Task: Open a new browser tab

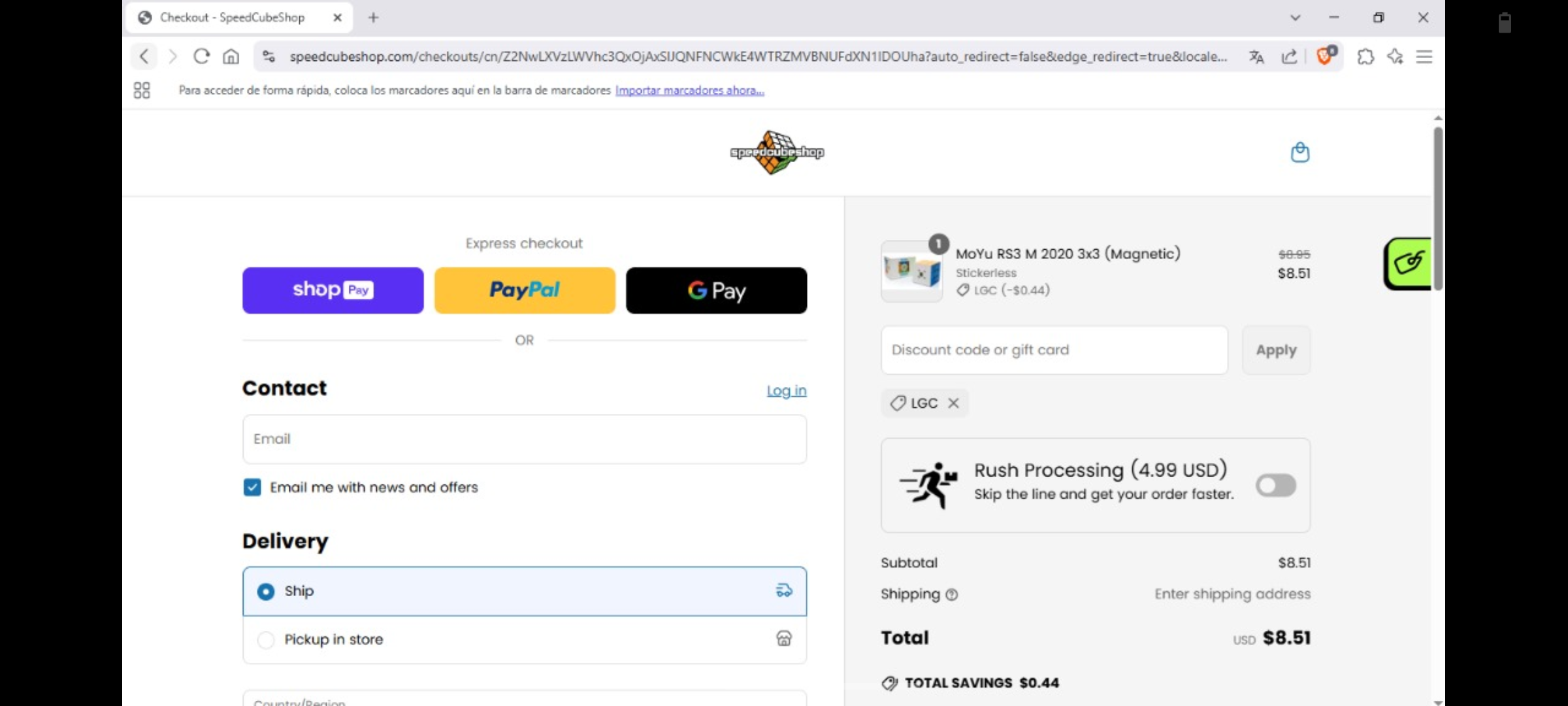Action: (373, 18)
